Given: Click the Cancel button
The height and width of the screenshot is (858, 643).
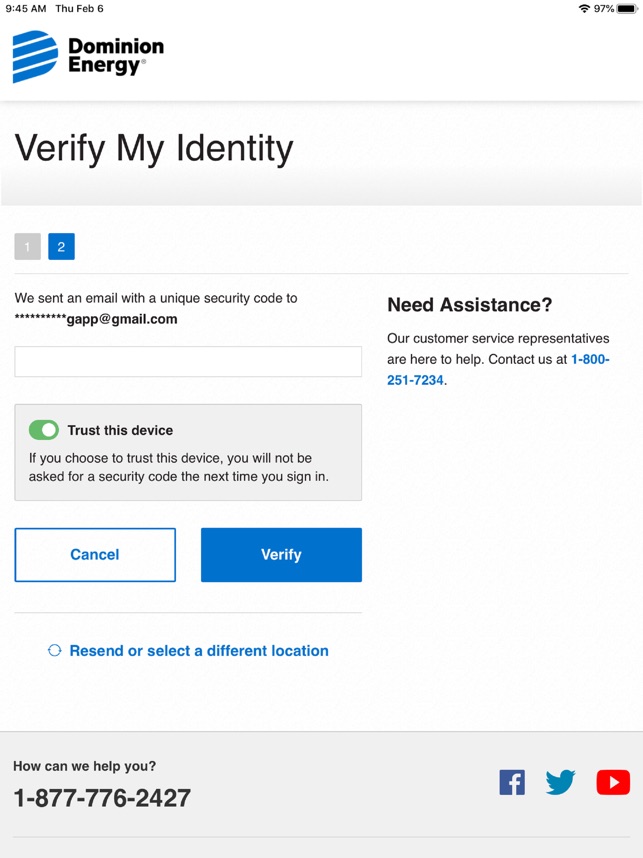Looking at the screenshot, I should point(95,554).
